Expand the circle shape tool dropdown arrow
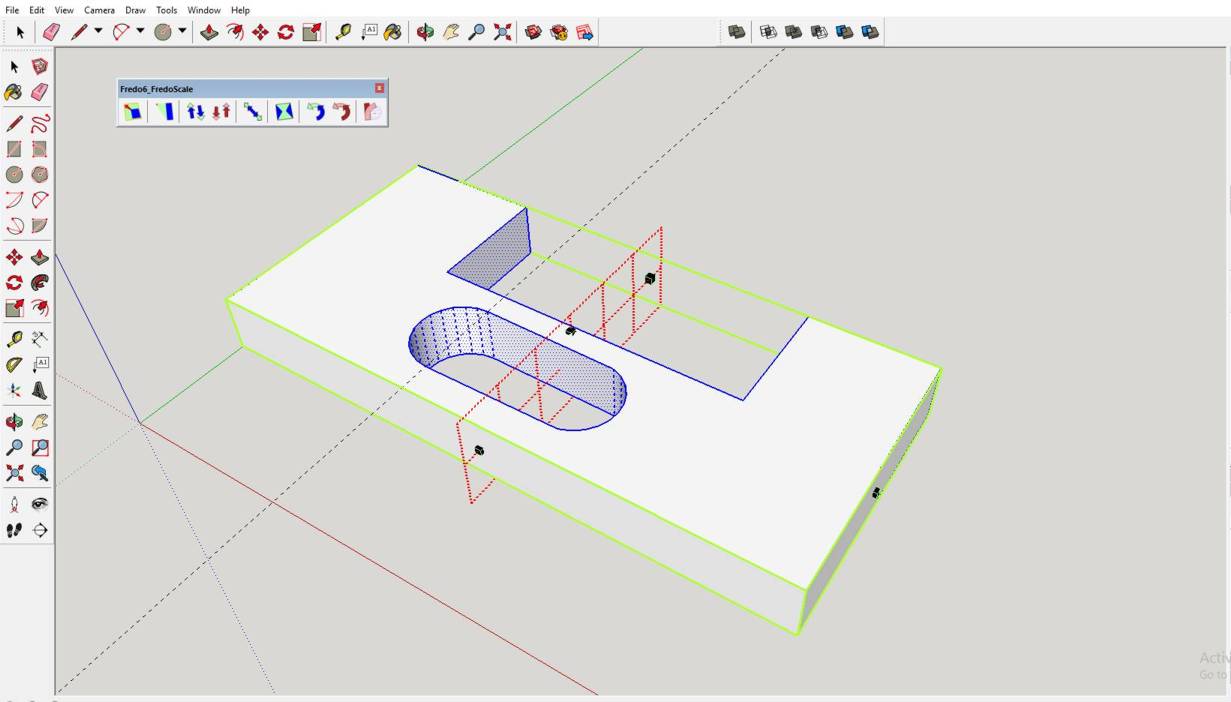The image size is (1231, 702). 182,31
